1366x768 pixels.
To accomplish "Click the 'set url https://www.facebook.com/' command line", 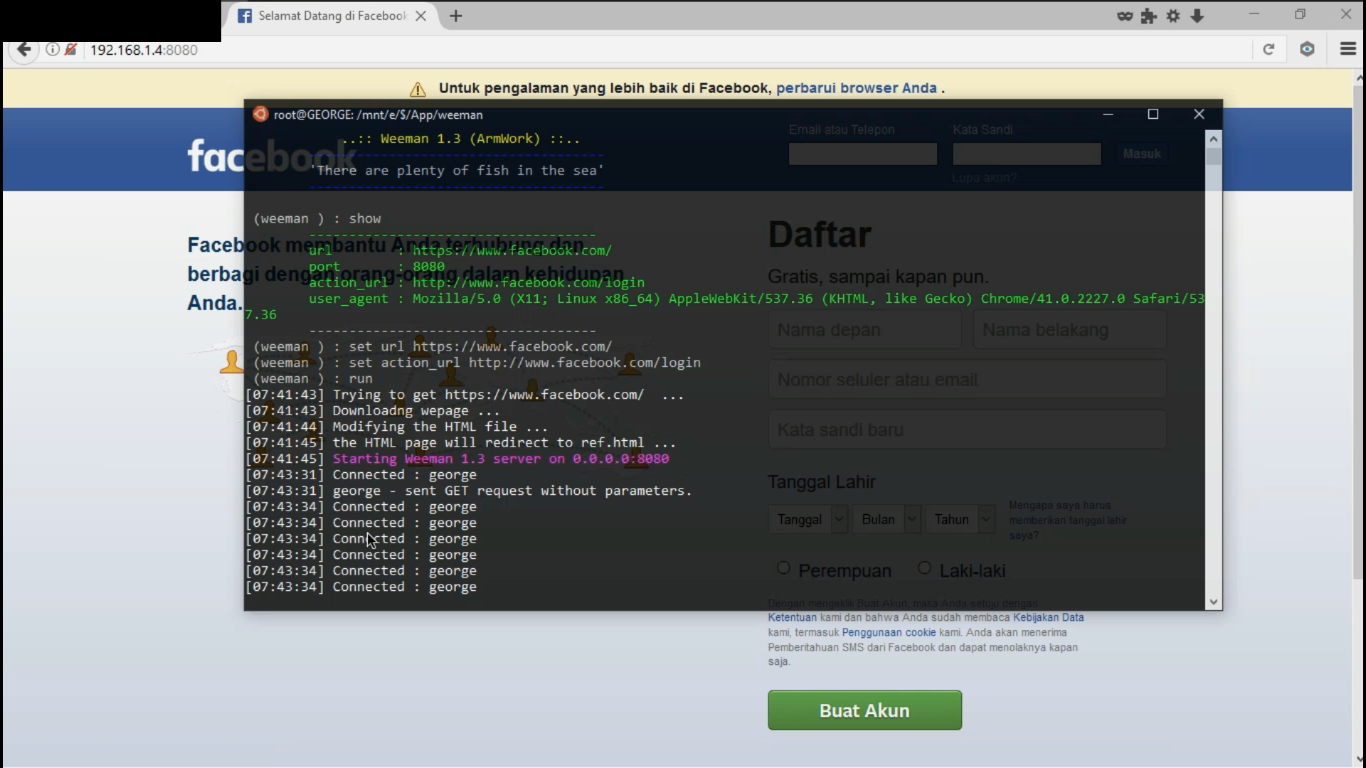I will click(432, 347).
